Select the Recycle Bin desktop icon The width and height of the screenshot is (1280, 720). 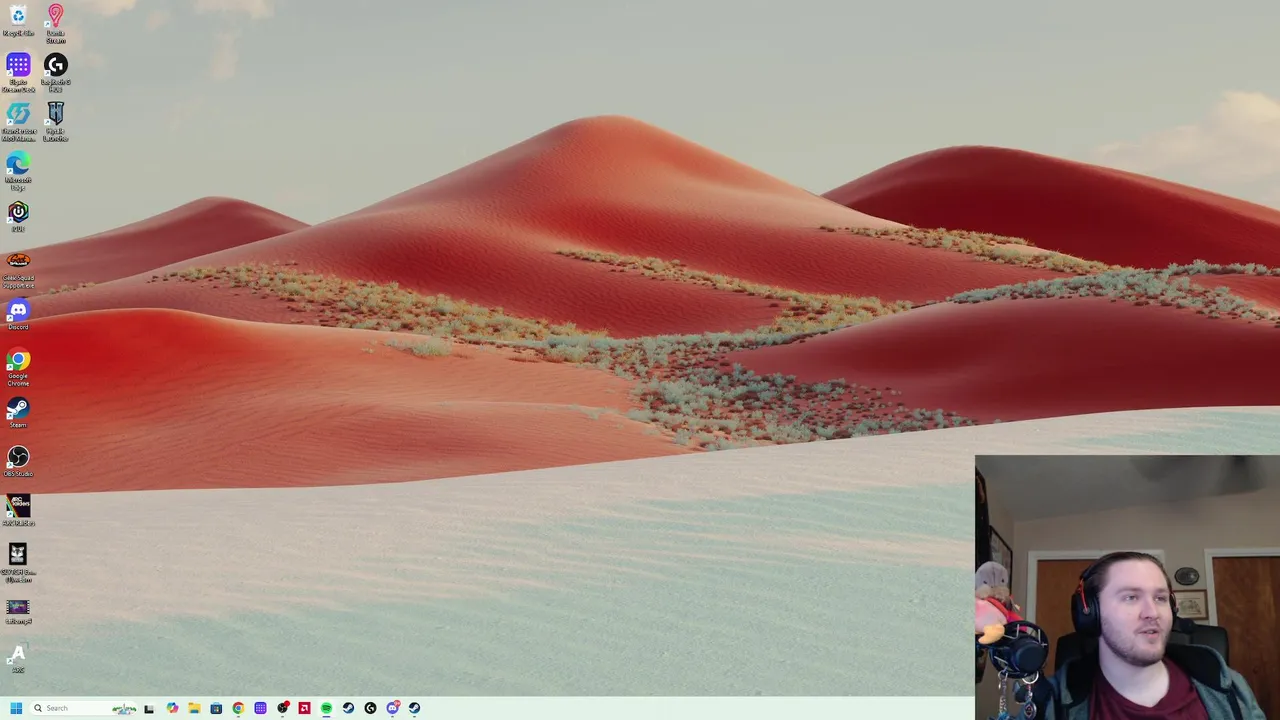(x=18, y=21)
